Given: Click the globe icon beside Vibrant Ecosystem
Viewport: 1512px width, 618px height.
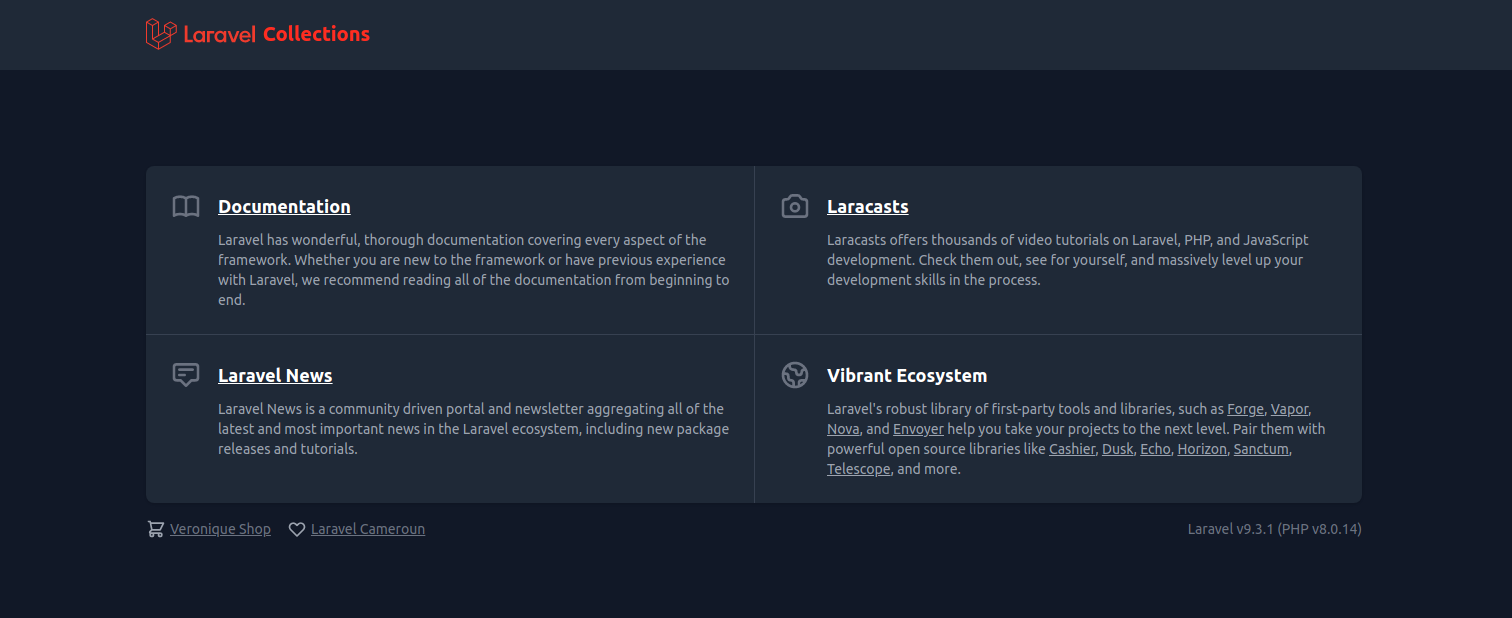Looking at the screenshot, I should coord(795,375).
